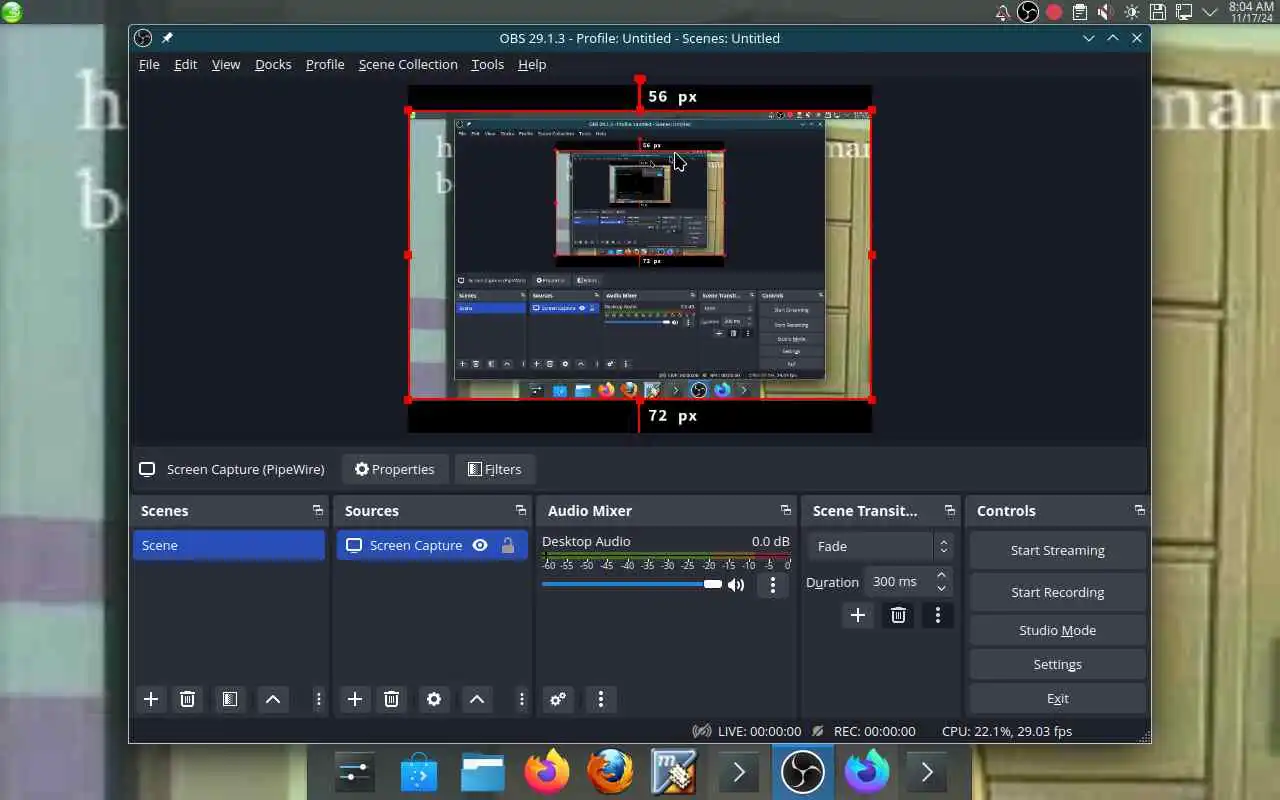Click the streaming status icon beside LIVE
The image size is (1280, 800).
[702, 731]
